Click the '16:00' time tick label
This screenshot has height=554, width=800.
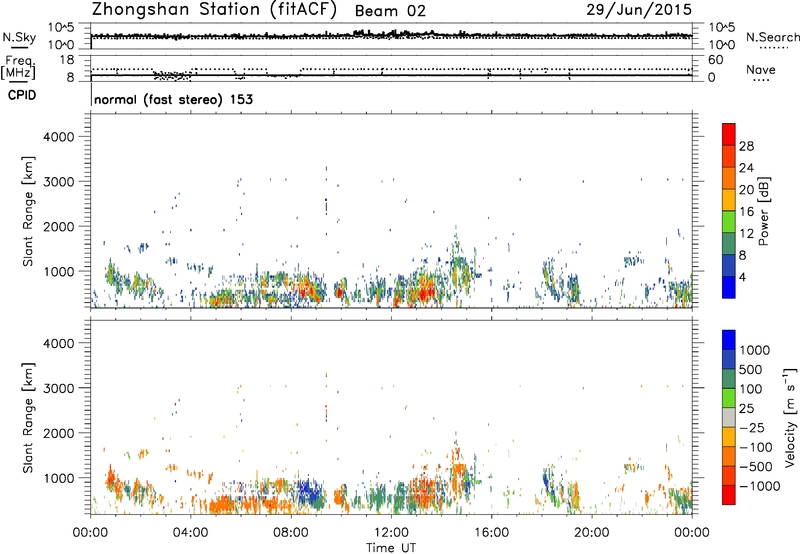pos(491,533)
